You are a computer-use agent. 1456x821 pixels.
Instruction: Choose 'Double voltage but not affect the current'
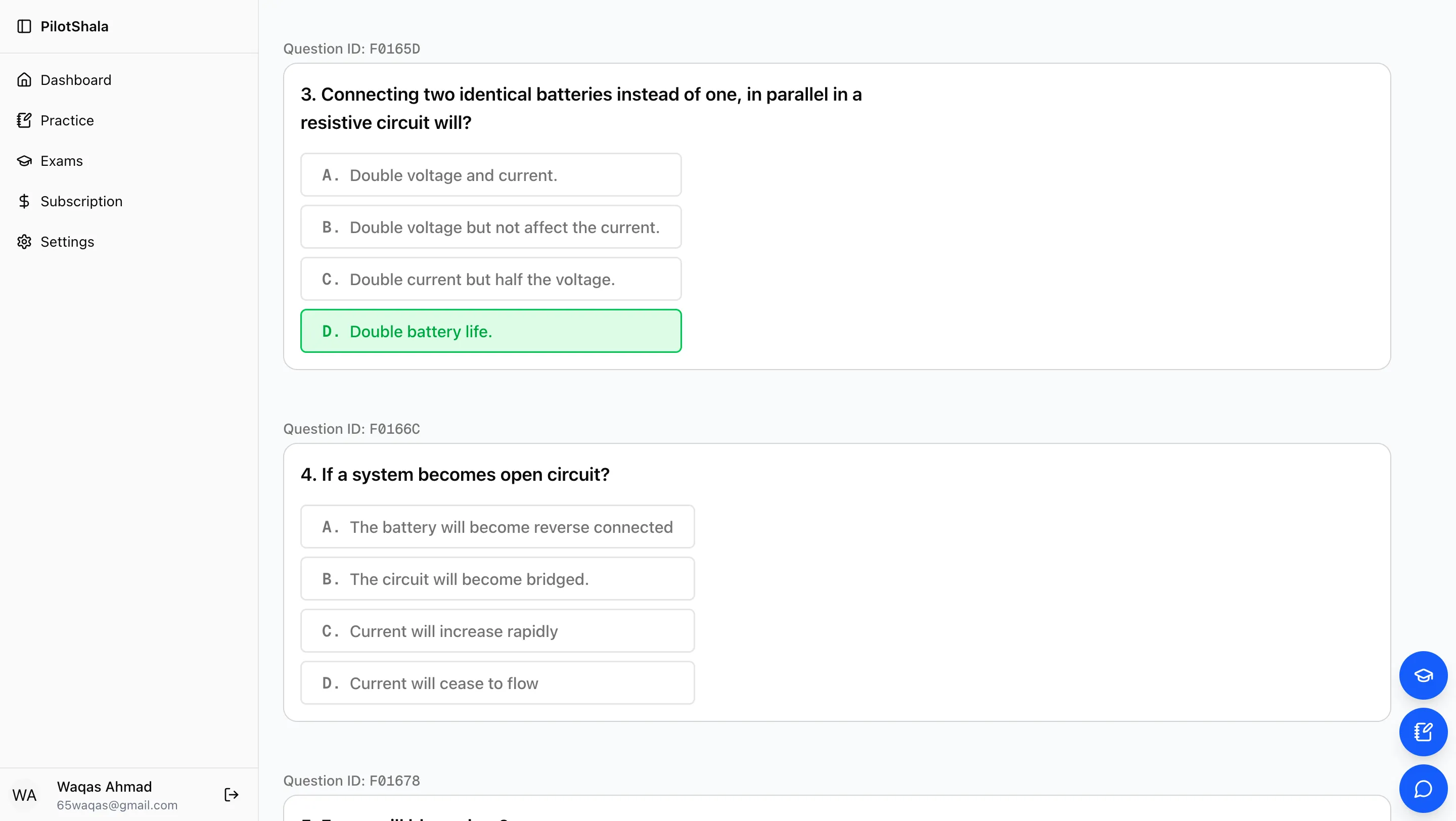(x=490, y=227)
